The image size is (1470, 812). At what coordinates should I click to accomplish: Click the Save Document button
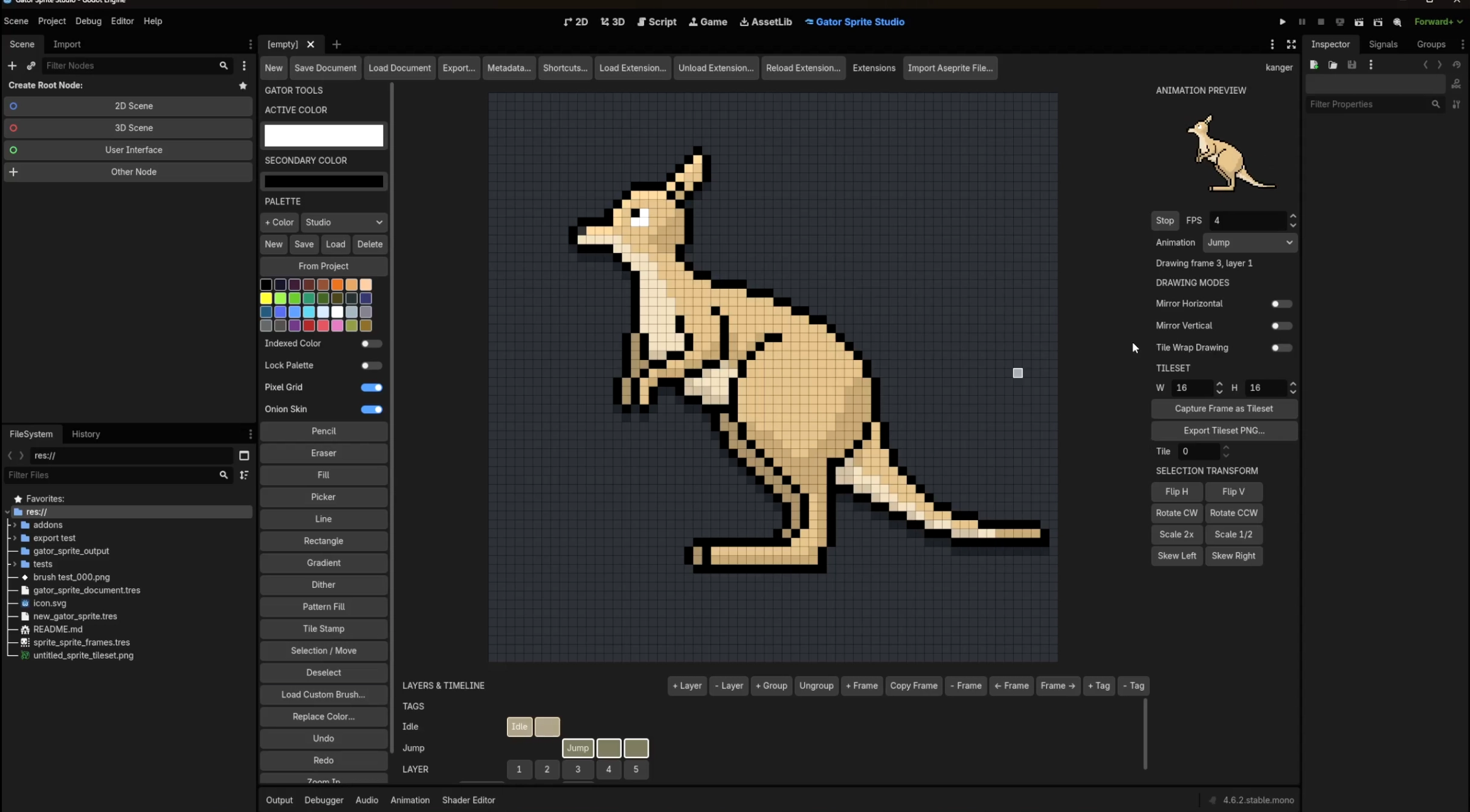coord(325,68)
